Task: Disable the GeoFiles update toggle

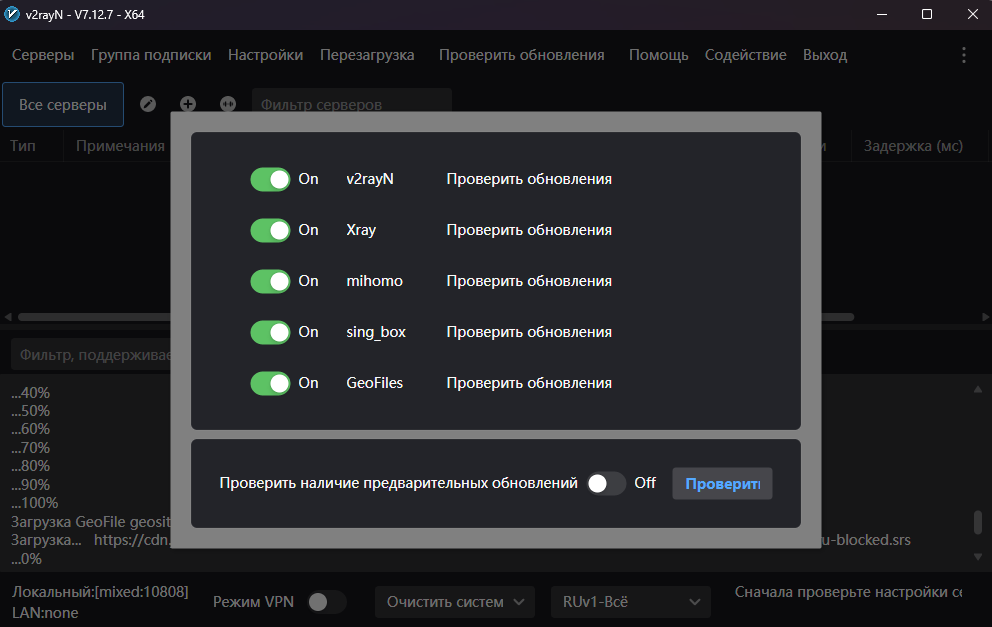Action: 270,383
